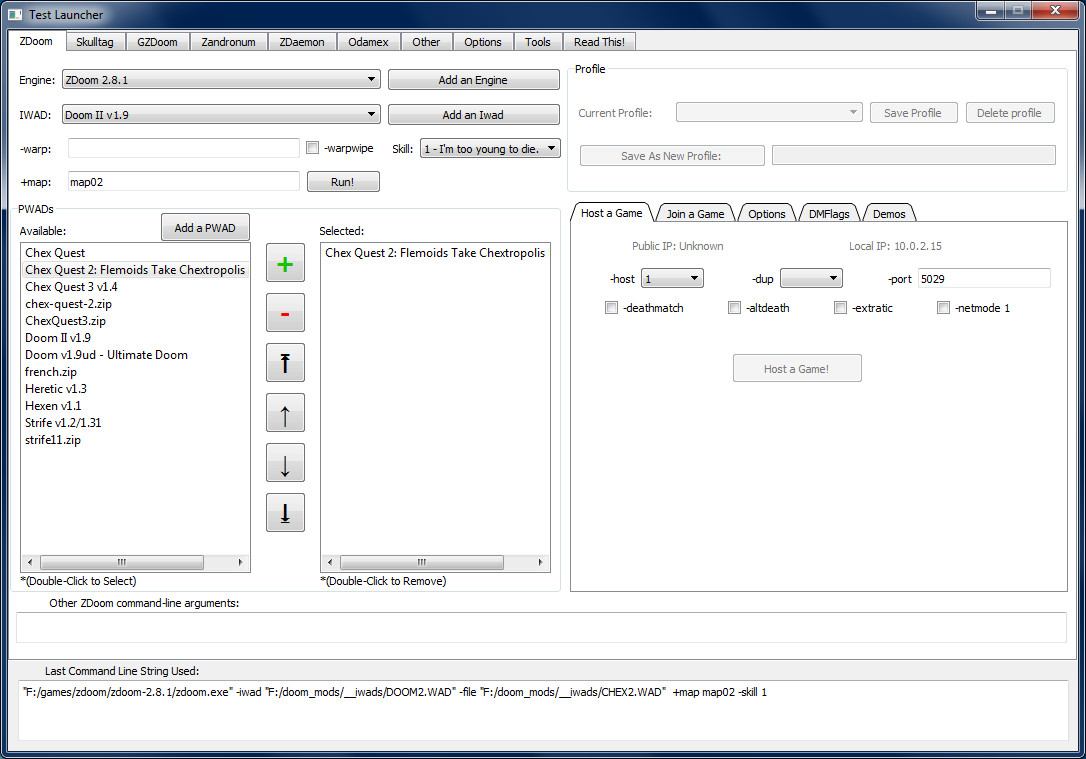Click the Selected list horizontal scrollbar
Image resolution: width=1086 pixels, height=759 pixels.
(435, 562)
